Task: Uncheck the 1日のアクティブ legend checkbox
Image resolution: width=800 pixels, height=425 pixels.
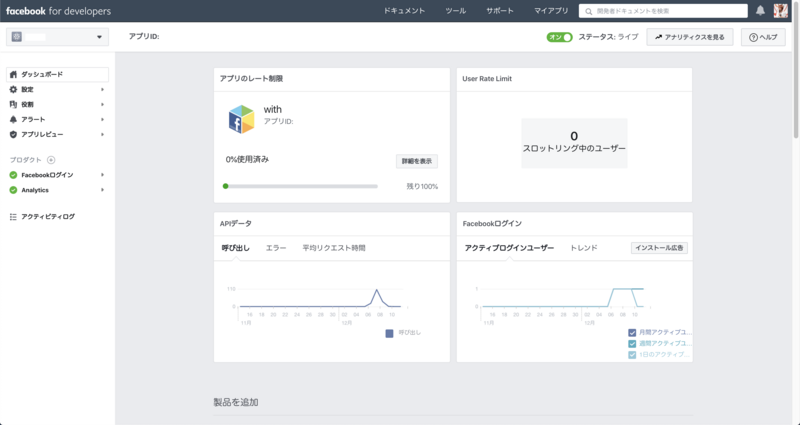Action: [x=632, y=355]
